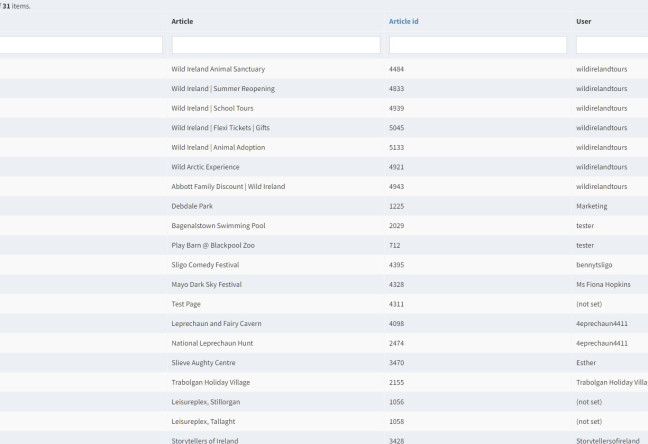
Task: Click article id 2474
Action: 396,343
